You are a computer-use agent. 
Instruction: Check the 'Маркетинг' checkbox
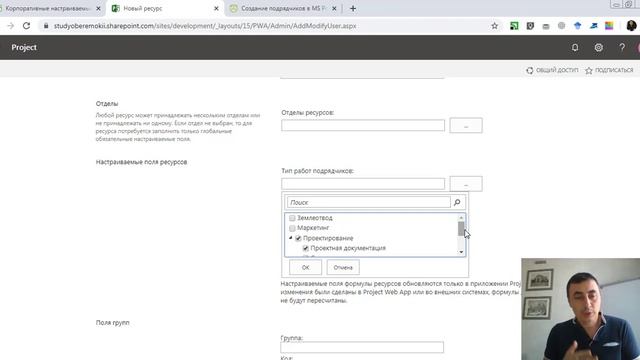(292, 228)
